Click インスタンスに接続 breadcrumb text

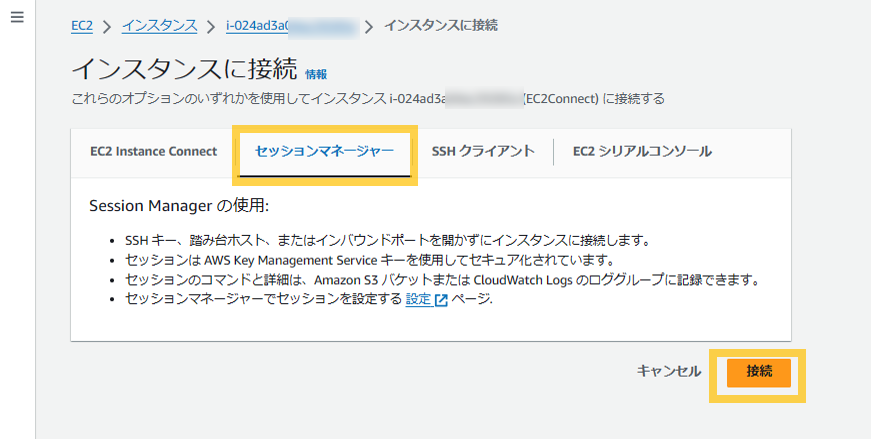[440, 26]
